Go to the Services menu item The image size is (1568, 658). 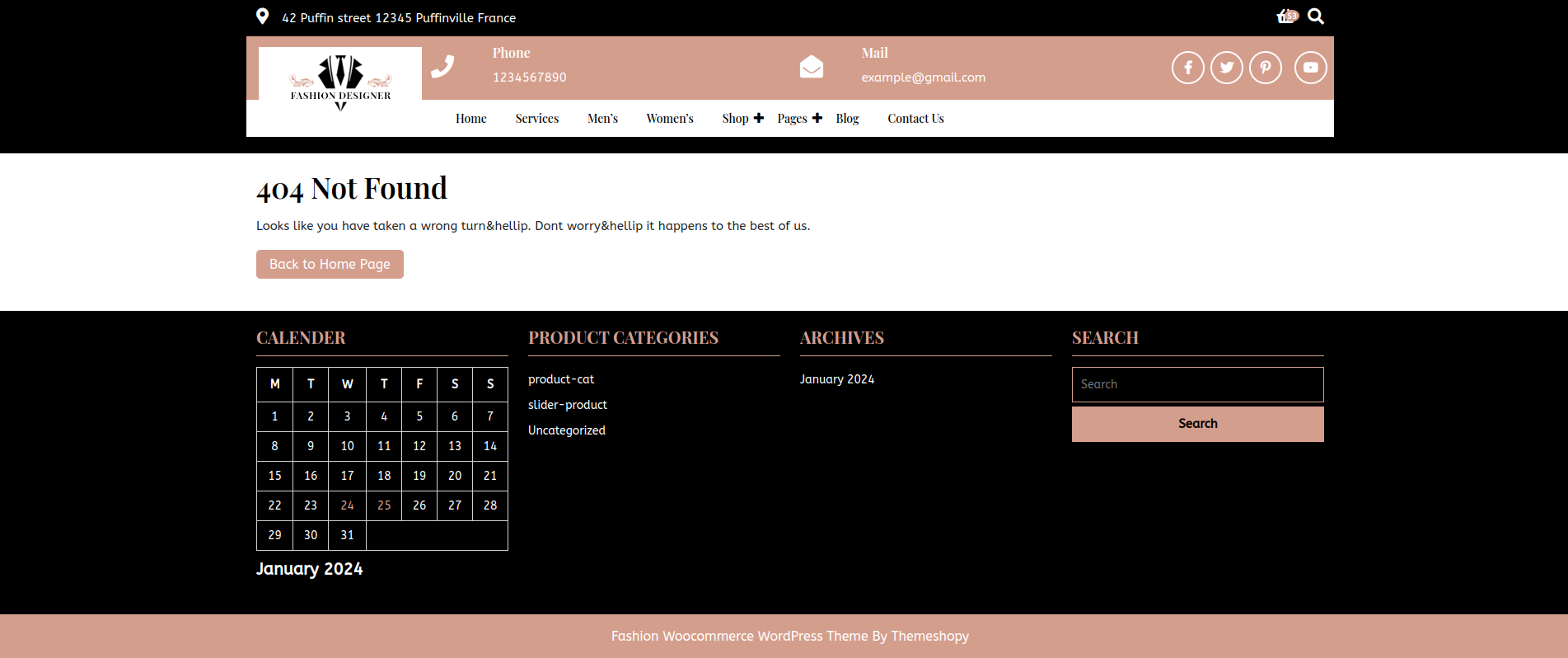coord(536,119)
